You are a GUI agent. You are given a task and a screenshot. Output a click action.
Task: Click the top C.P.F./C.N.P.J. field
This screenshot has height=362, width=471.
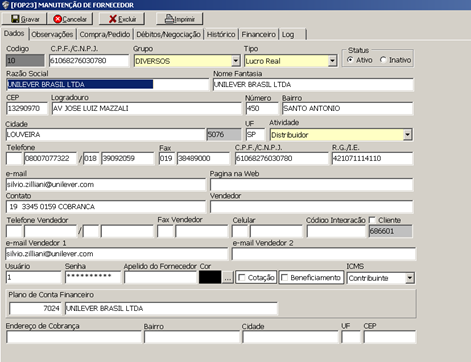(89, 61)
